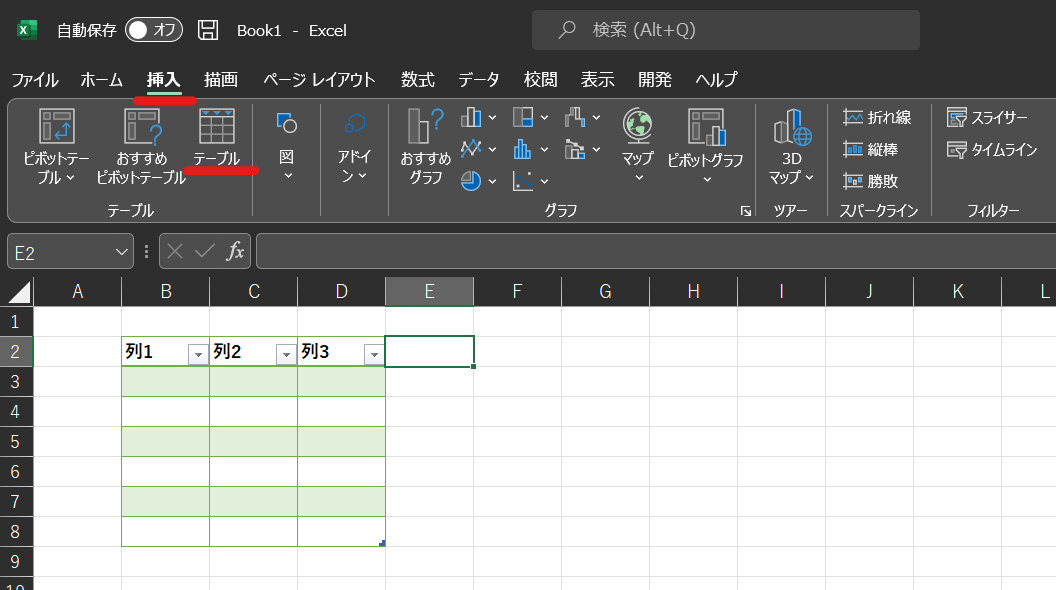
Task: Click the PivotChart (ピボットグラフ) icon
Action: (x=706, y=127)
